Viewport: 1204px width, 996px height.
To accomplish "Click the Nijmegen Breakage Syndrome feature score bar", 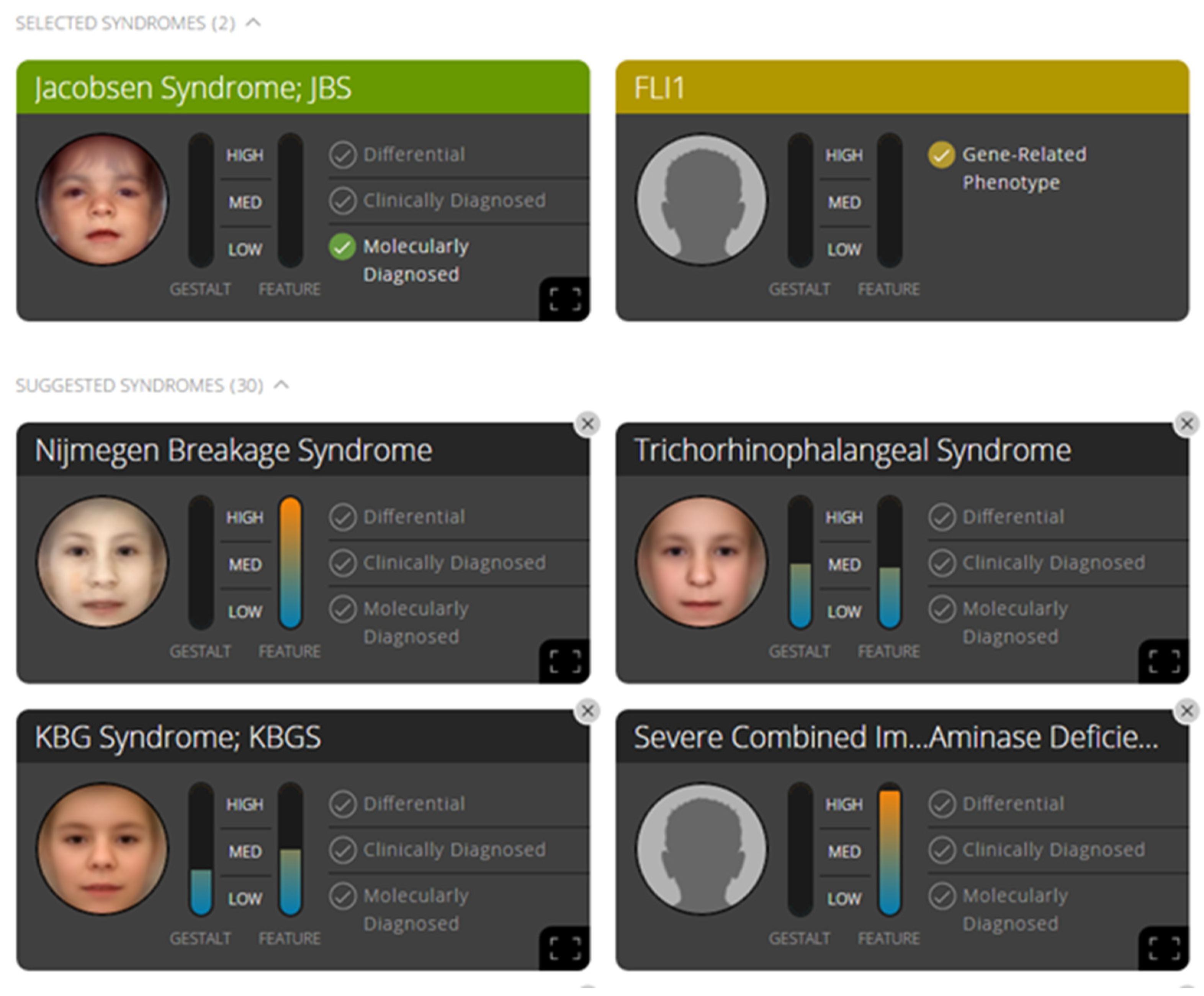I will pyautogui.click(x=290, y=562).
